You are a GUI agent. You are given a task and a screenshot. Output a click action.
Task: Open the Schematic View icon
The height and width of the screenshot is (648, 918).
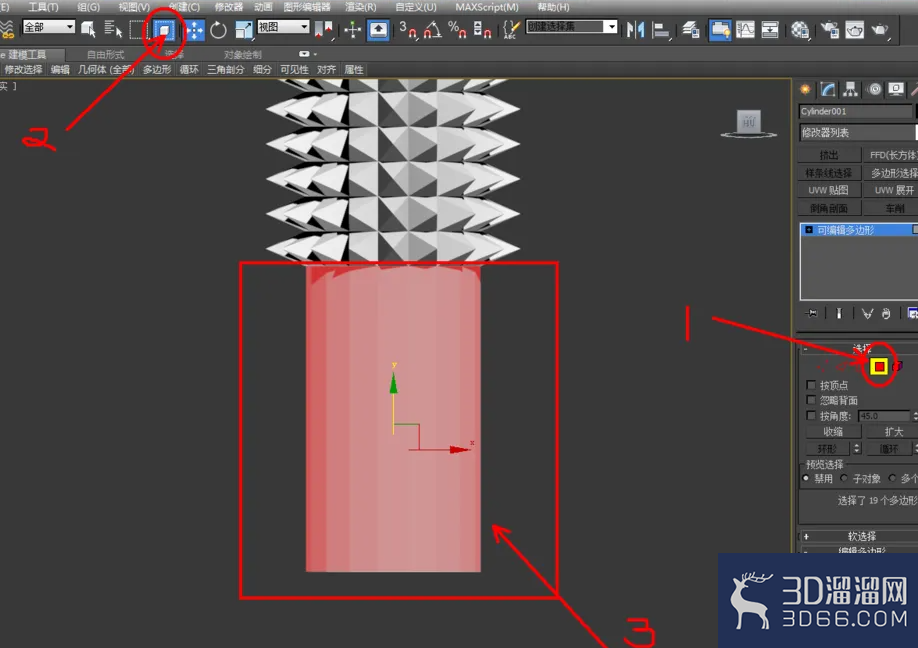(x=770, y=29)
